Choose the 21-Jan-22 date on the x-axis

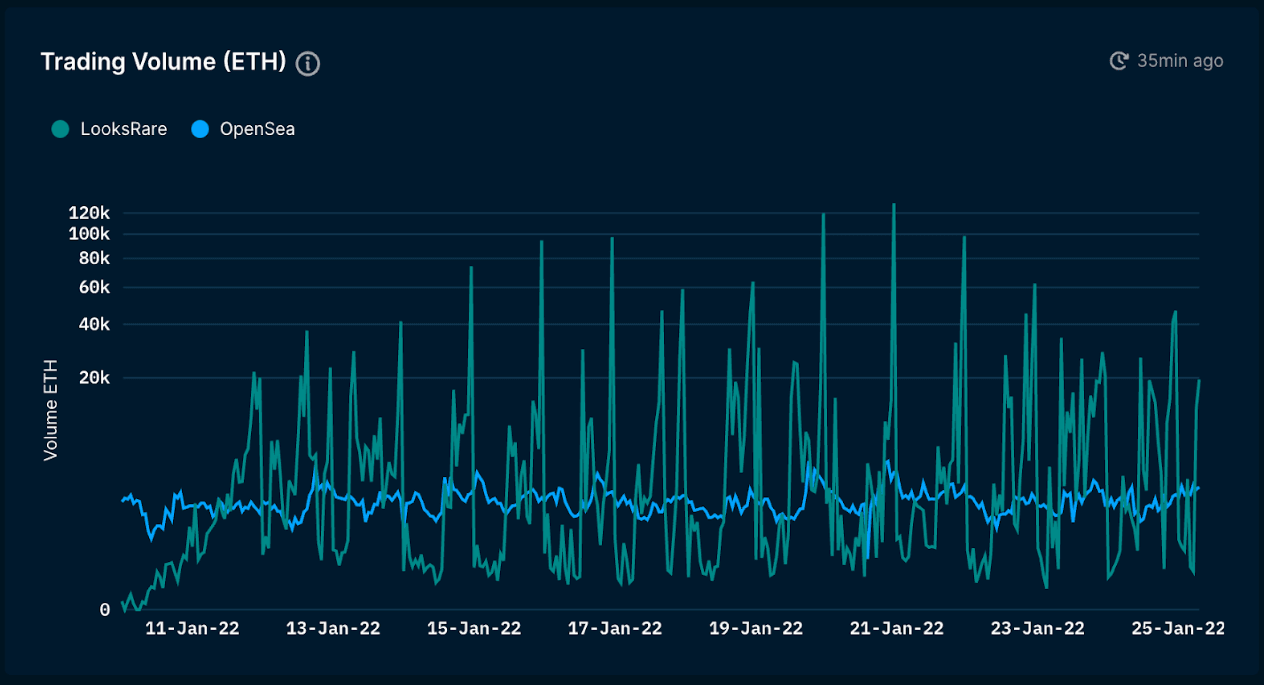tap(897, 629)
